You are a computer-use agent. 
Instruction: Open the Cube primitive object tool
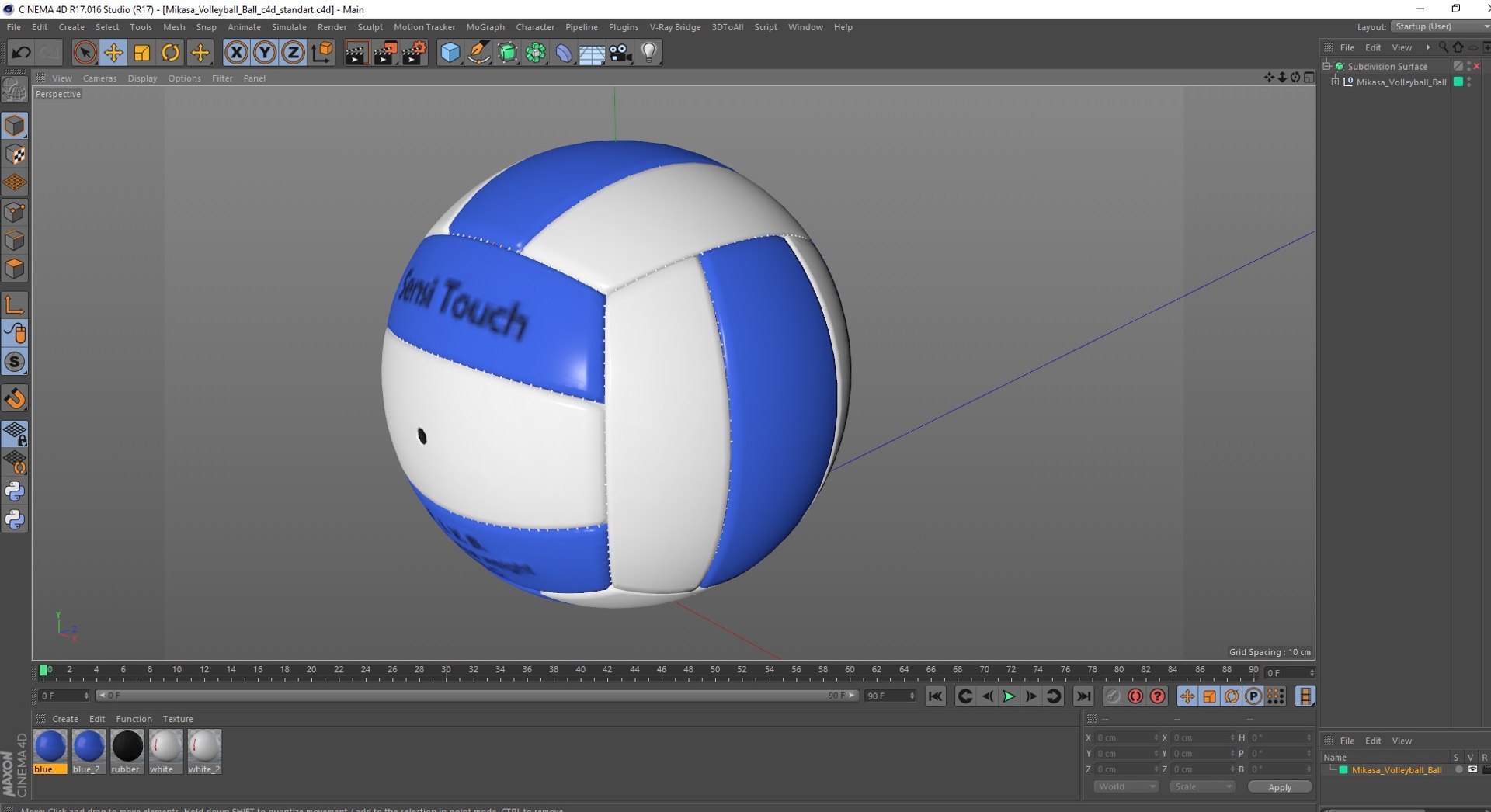pyautogui.click(x=450, y=53)
